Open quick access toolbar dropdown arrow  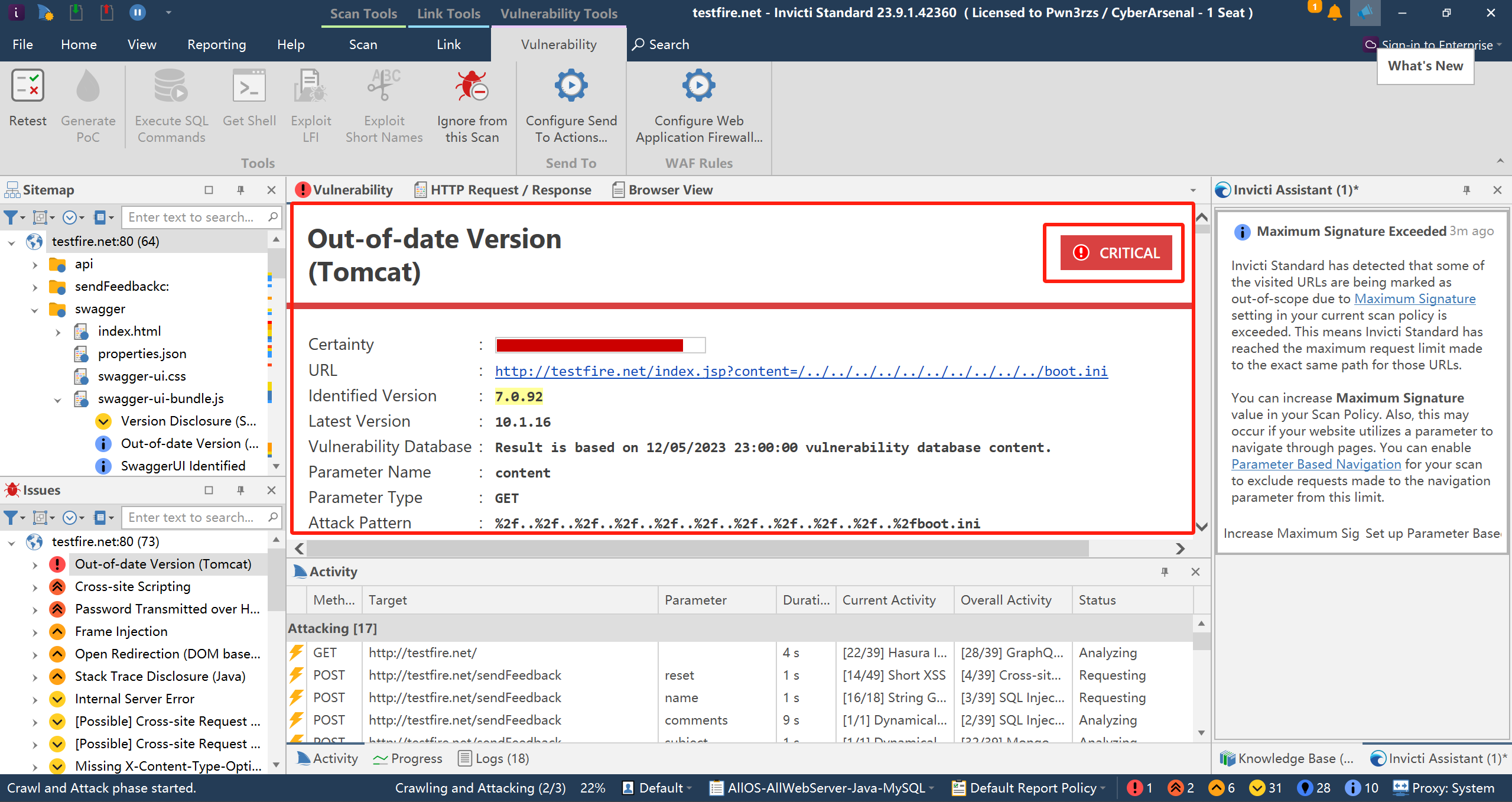(168, 12)
